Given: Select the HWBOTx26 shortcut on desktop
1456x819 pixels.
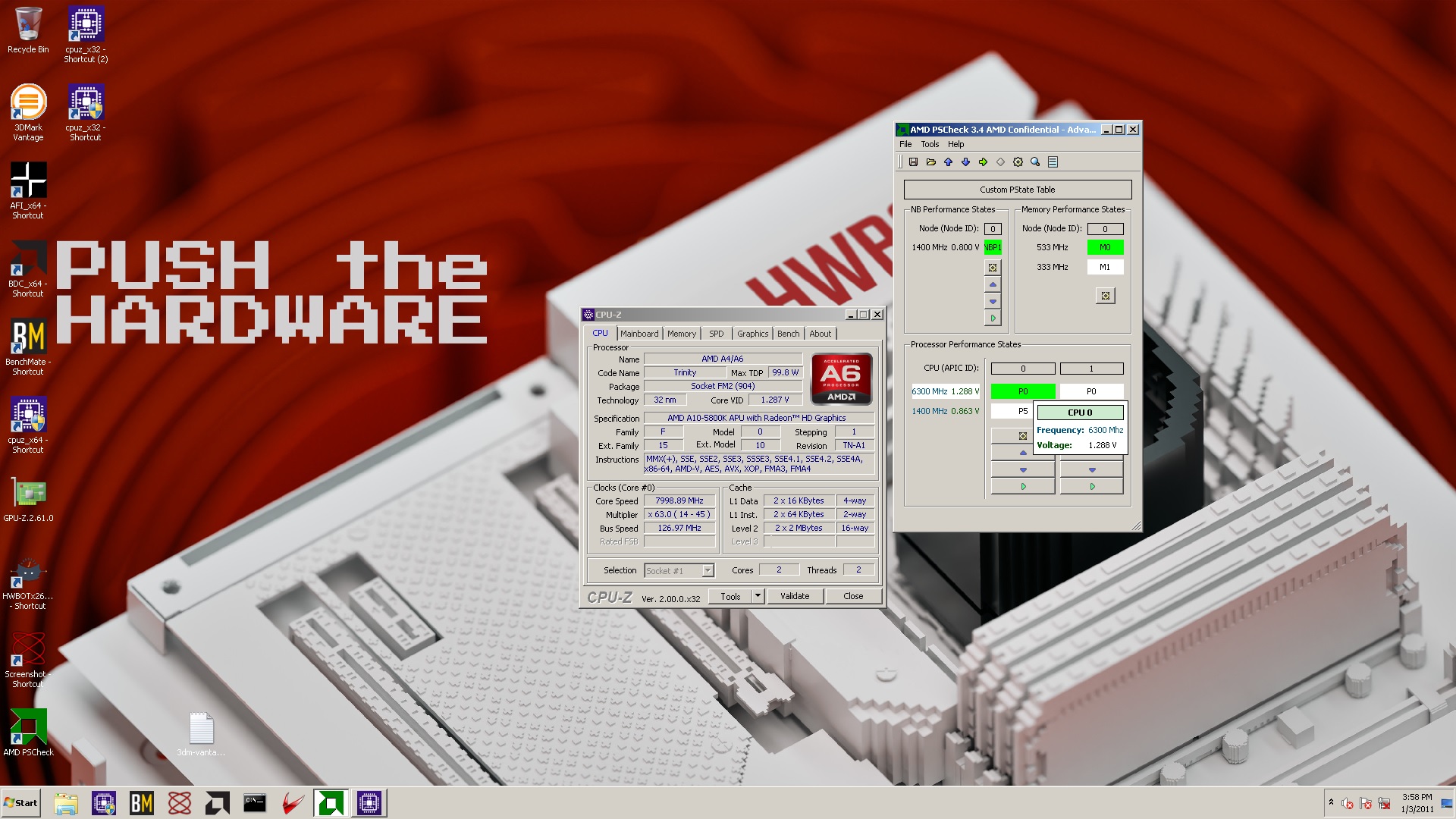Looking at the screenshot, I should pyautogui.click(x=28, y=584).
